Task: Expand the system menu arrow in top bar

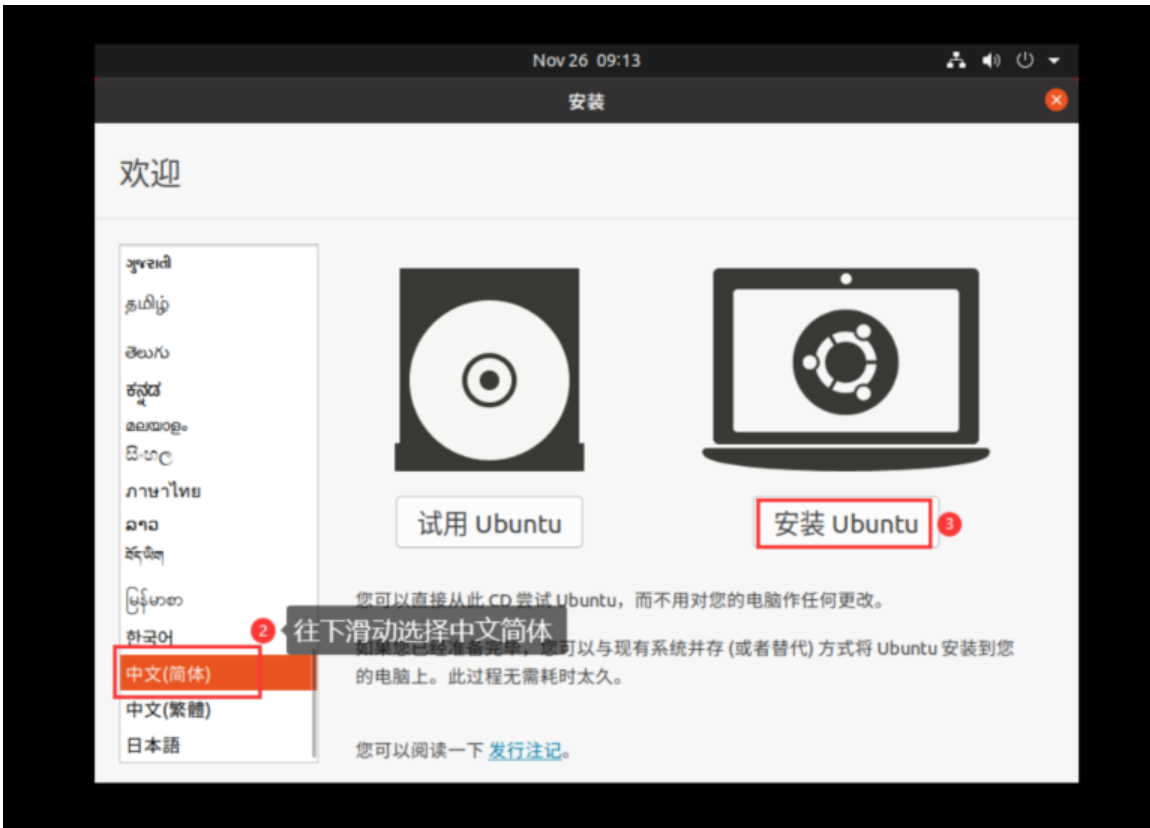Action: [x=1054, y=61]
